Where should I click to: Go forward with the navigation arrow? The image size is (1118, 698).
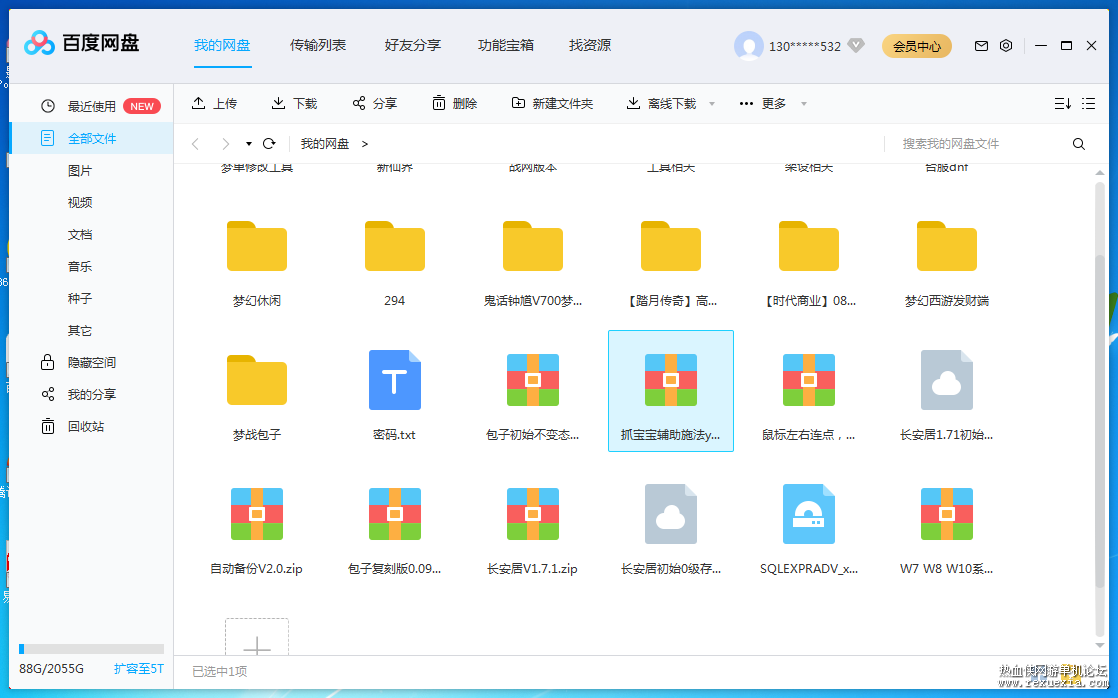225,144
